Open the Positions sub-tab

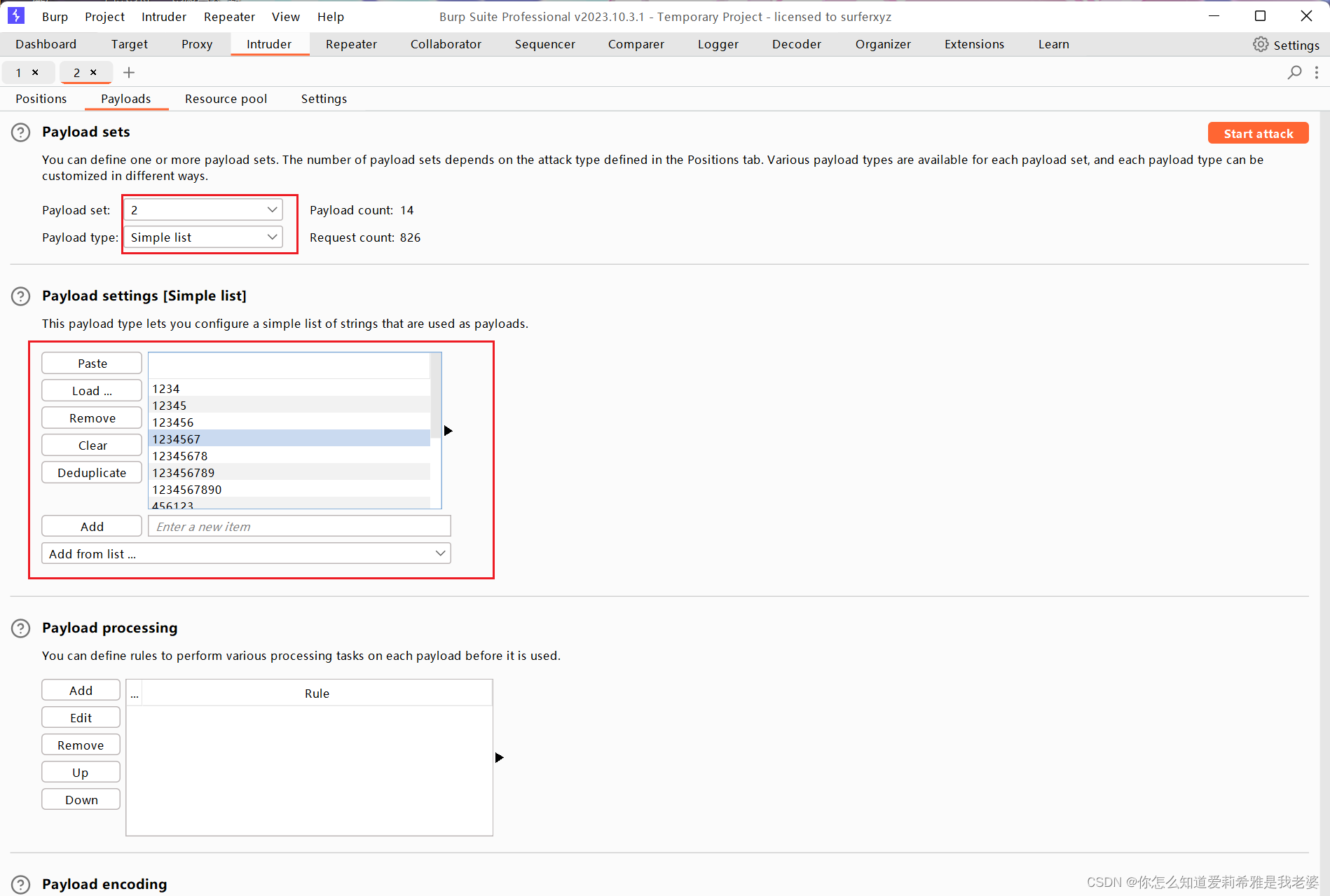(41, 99)
